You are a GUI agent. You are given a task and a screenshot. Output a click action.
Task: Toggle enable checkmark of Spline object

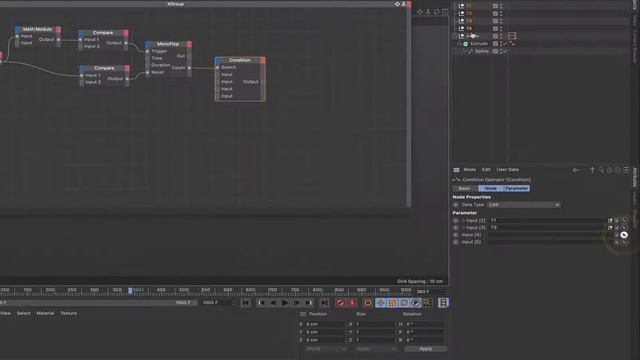[x=505, y=51]
